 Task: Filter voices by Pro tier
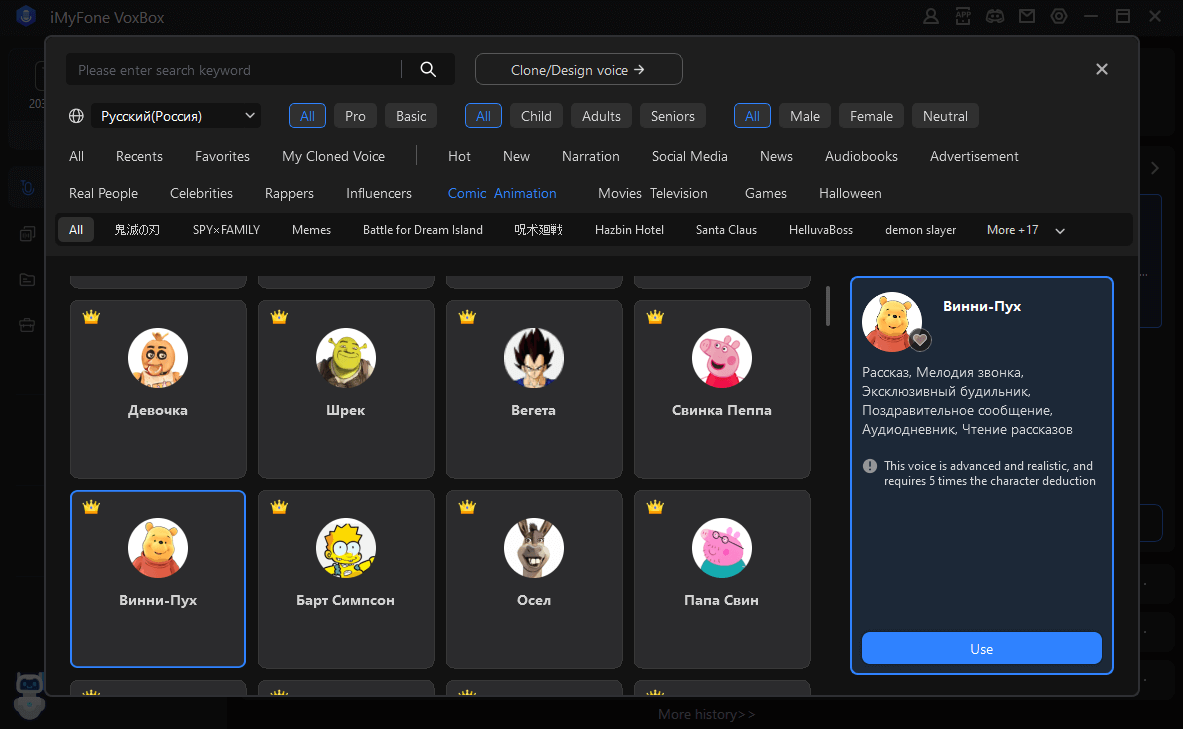point(355,115)
